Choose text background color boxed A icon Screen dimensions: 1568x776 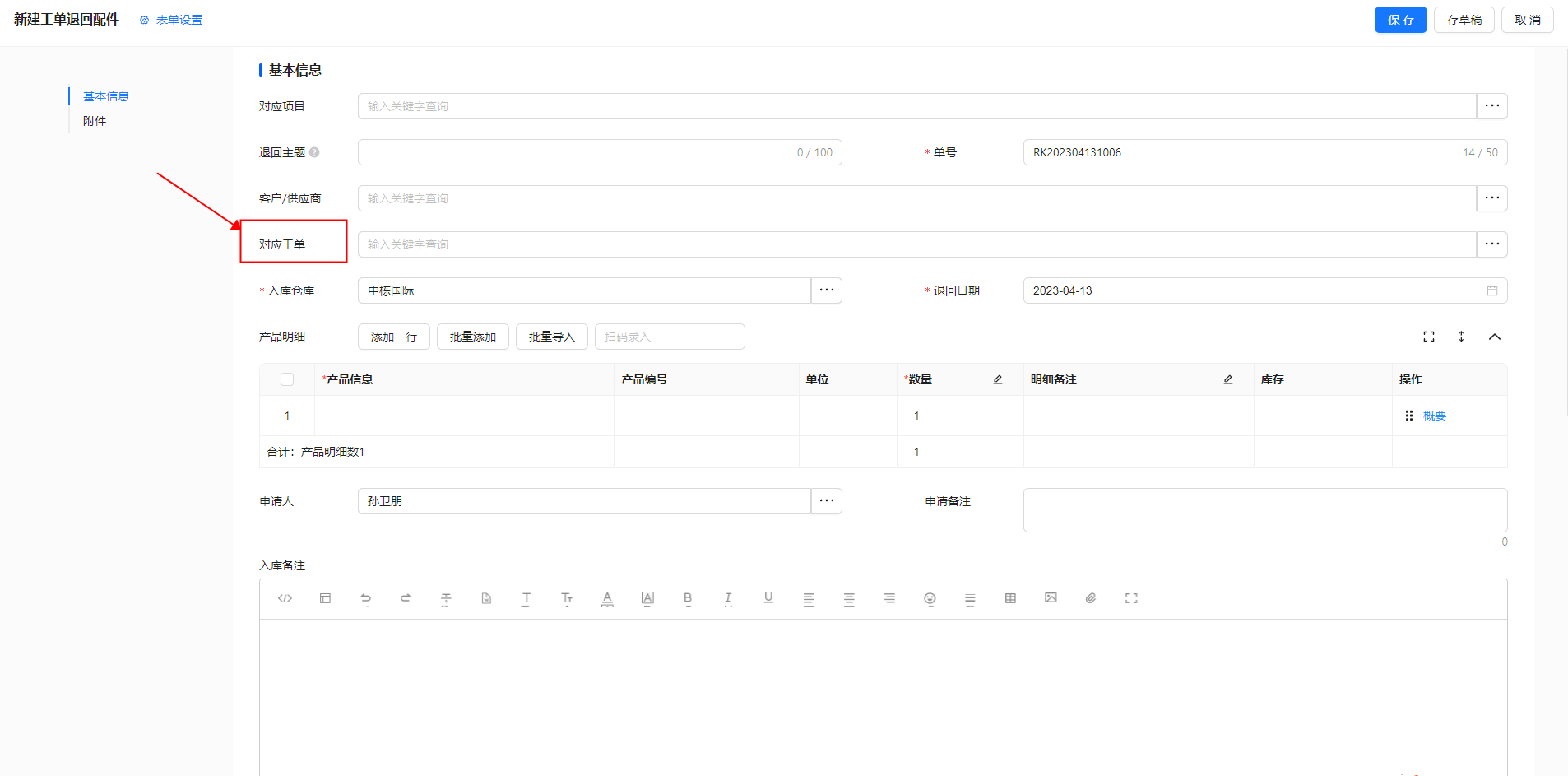point(647,599)
